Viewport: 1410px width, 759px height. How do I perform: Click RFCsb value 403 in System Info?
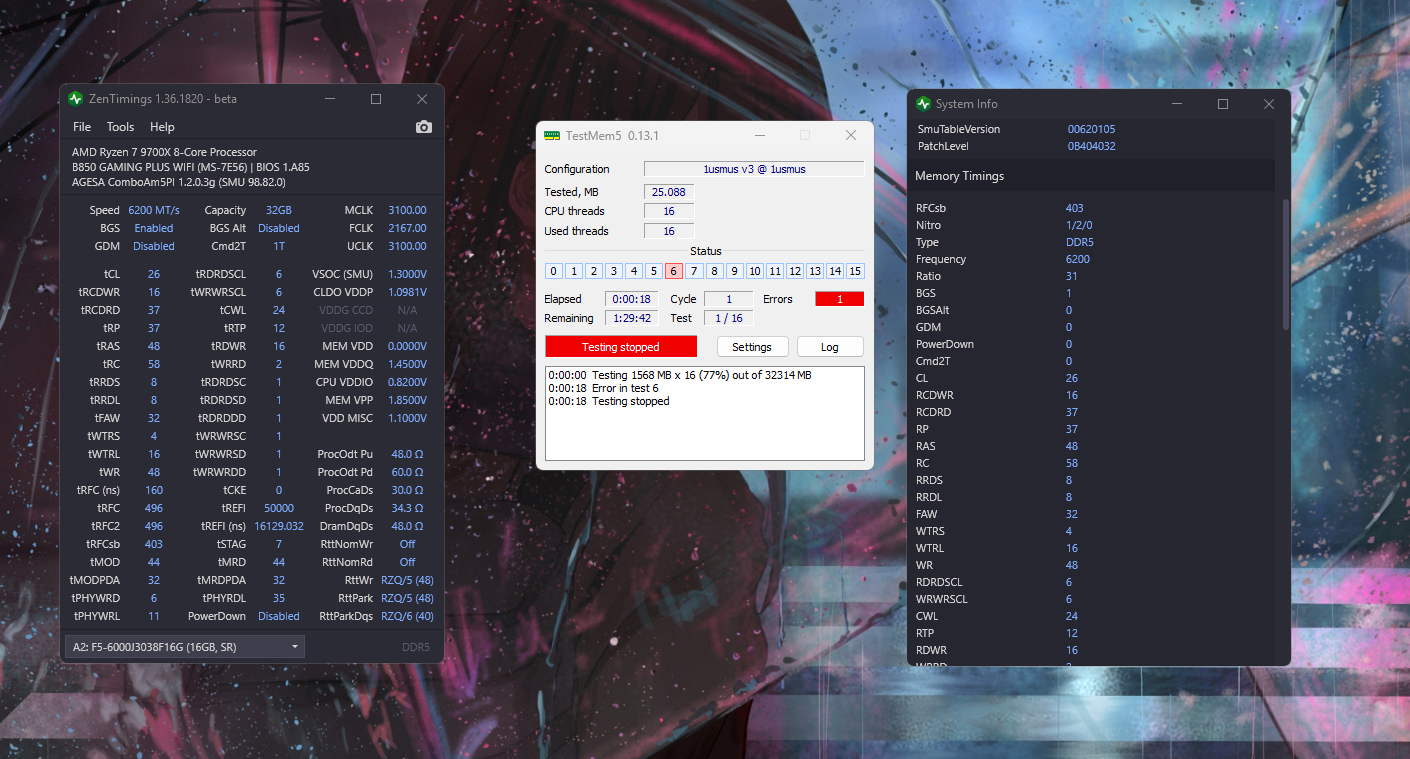click(x=1075, y=208)
